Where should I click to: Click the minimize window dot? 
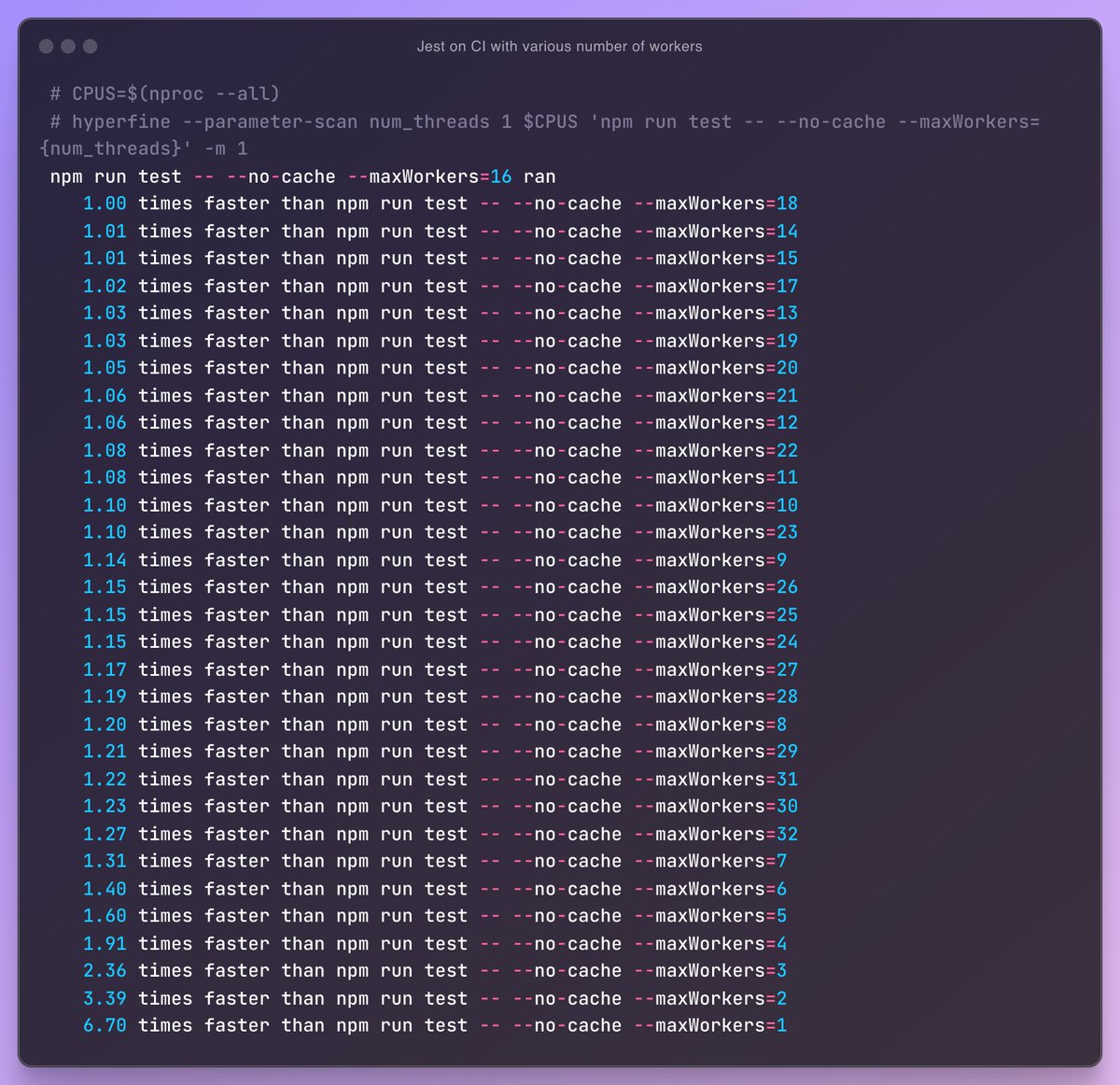pyautogui.click(x=68, y=46)
